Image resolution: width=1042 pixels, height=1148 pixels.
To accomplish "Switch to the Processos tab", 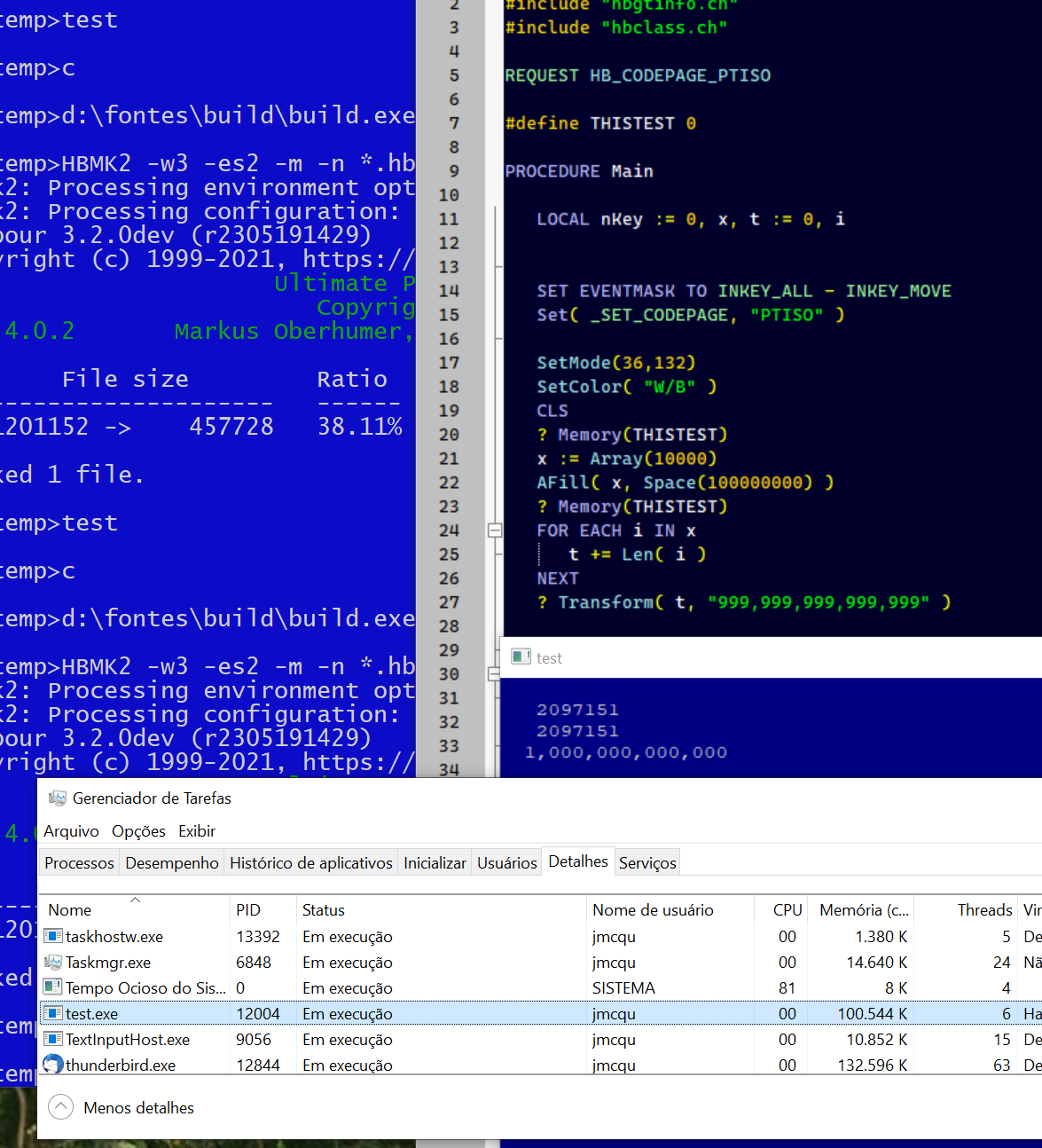I will (x=79, y=863).
